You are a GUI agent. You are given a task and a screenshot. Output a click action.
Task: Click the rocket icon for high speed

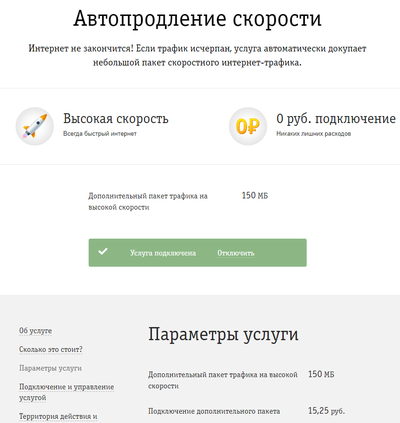pyautogui.click(x=35, y=126)
